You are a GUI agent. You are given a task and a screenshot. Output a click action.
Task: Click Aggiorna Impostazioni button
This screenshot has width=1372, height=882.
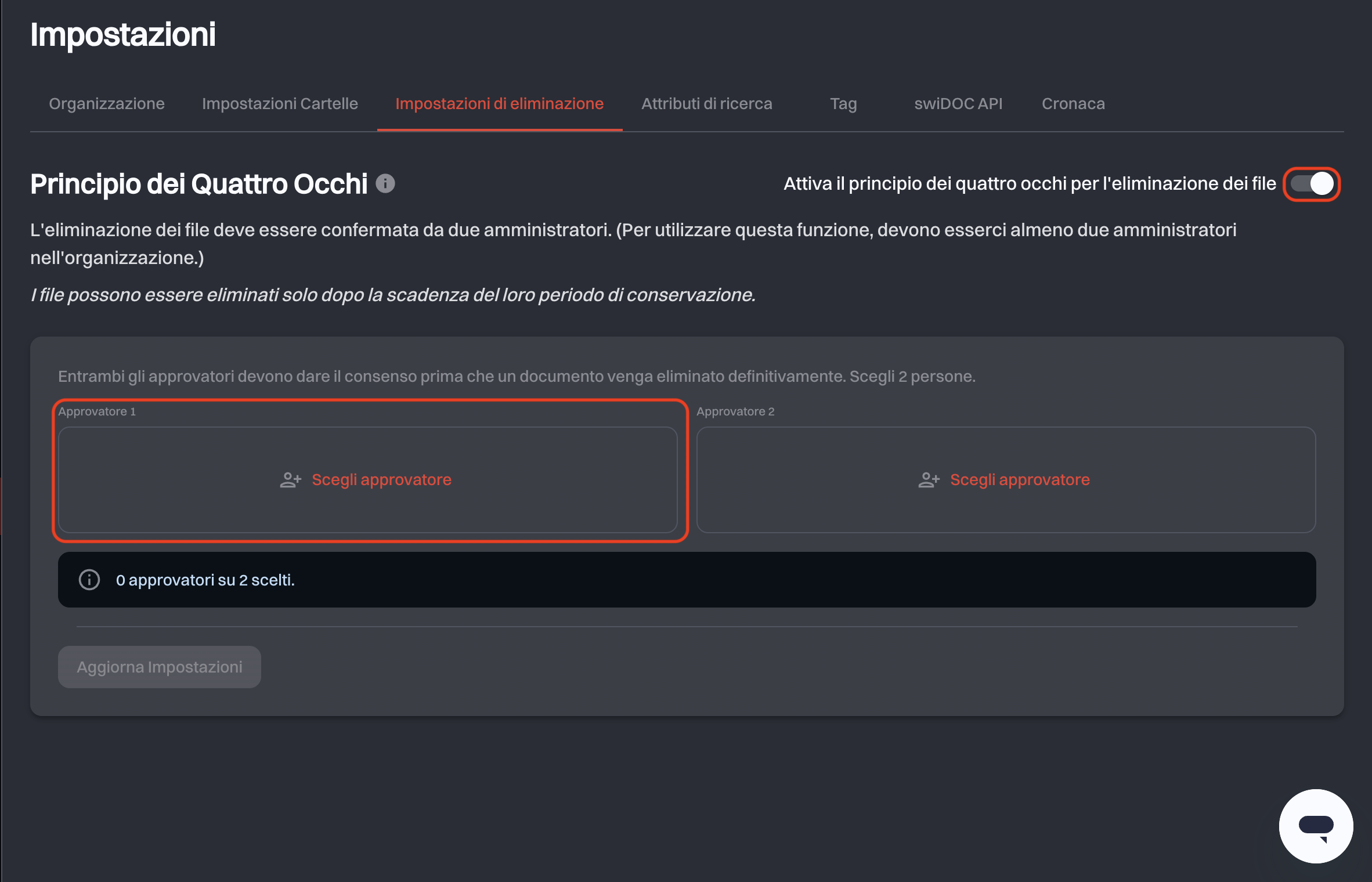click(160, 667)
